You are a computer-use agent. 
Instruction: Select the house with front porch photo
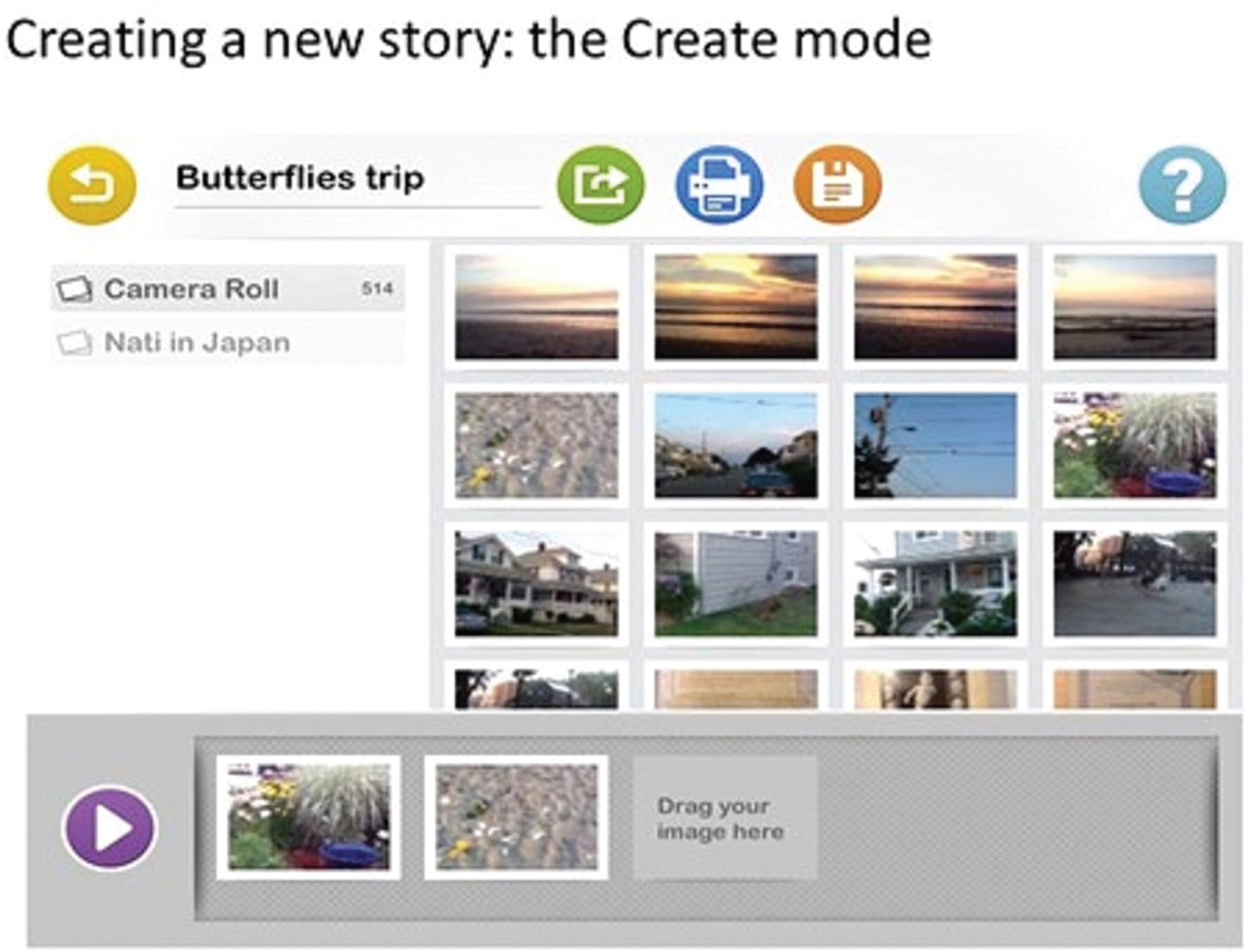(x=935, y=583)
